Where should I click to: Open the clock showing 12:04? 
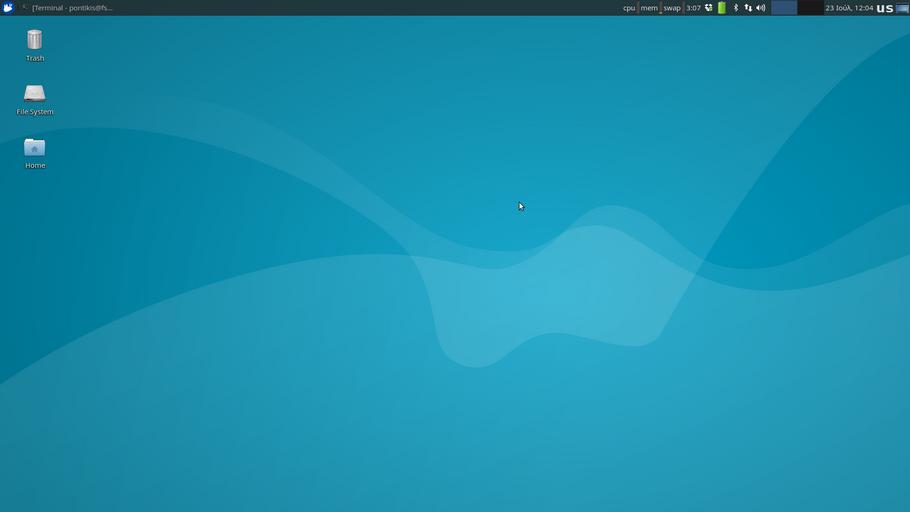849,8
